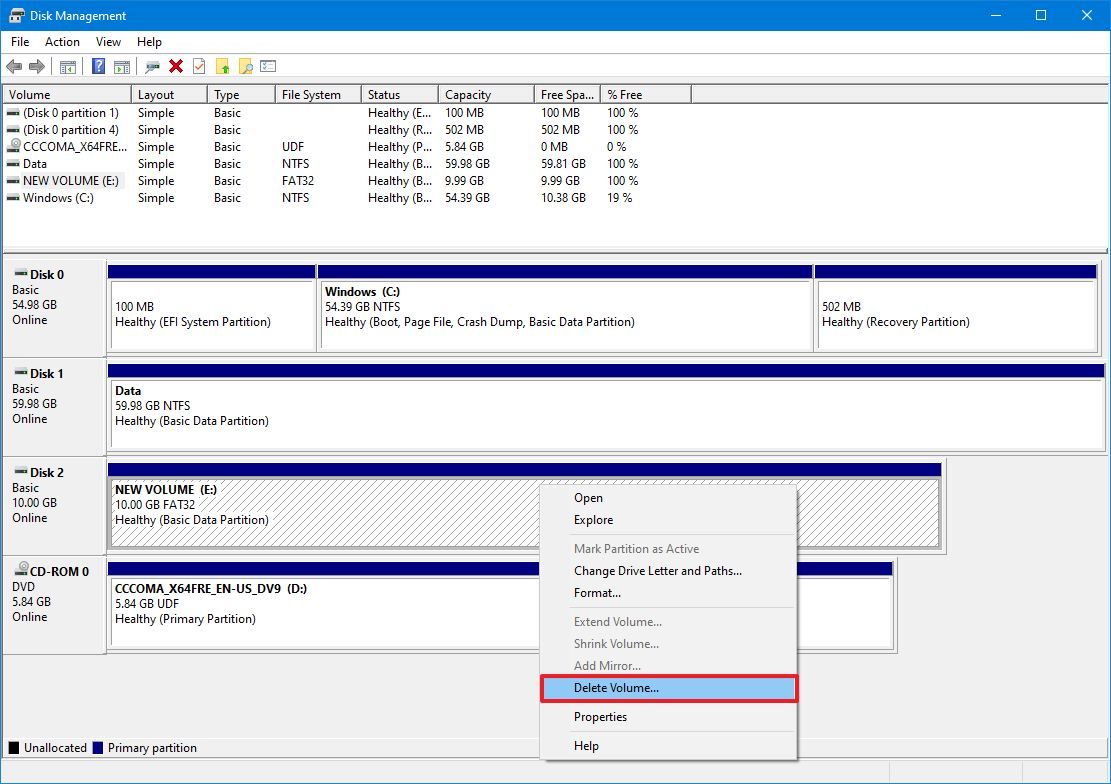This screenshot has width=1111, height=784.
Task: Click the Back navigation arrow icon
Action: [14, 66]
